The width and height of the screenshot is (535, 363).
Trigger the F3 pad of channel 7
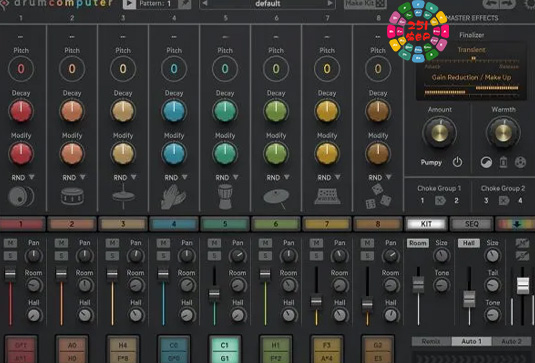click(x=327, y=350)
